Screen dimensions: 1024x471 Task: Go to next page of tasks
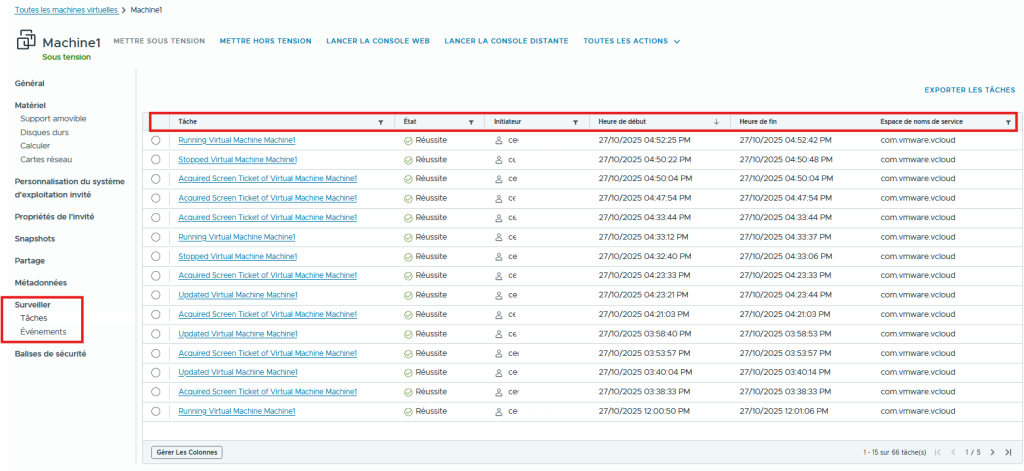tap(992, 452)
